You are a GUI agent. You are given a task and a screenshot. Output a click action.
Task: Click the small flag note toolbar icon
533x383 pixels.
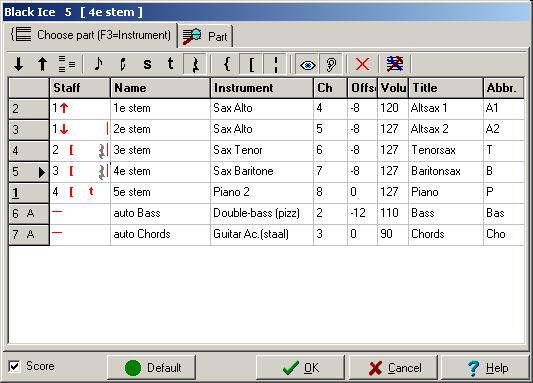123,64
